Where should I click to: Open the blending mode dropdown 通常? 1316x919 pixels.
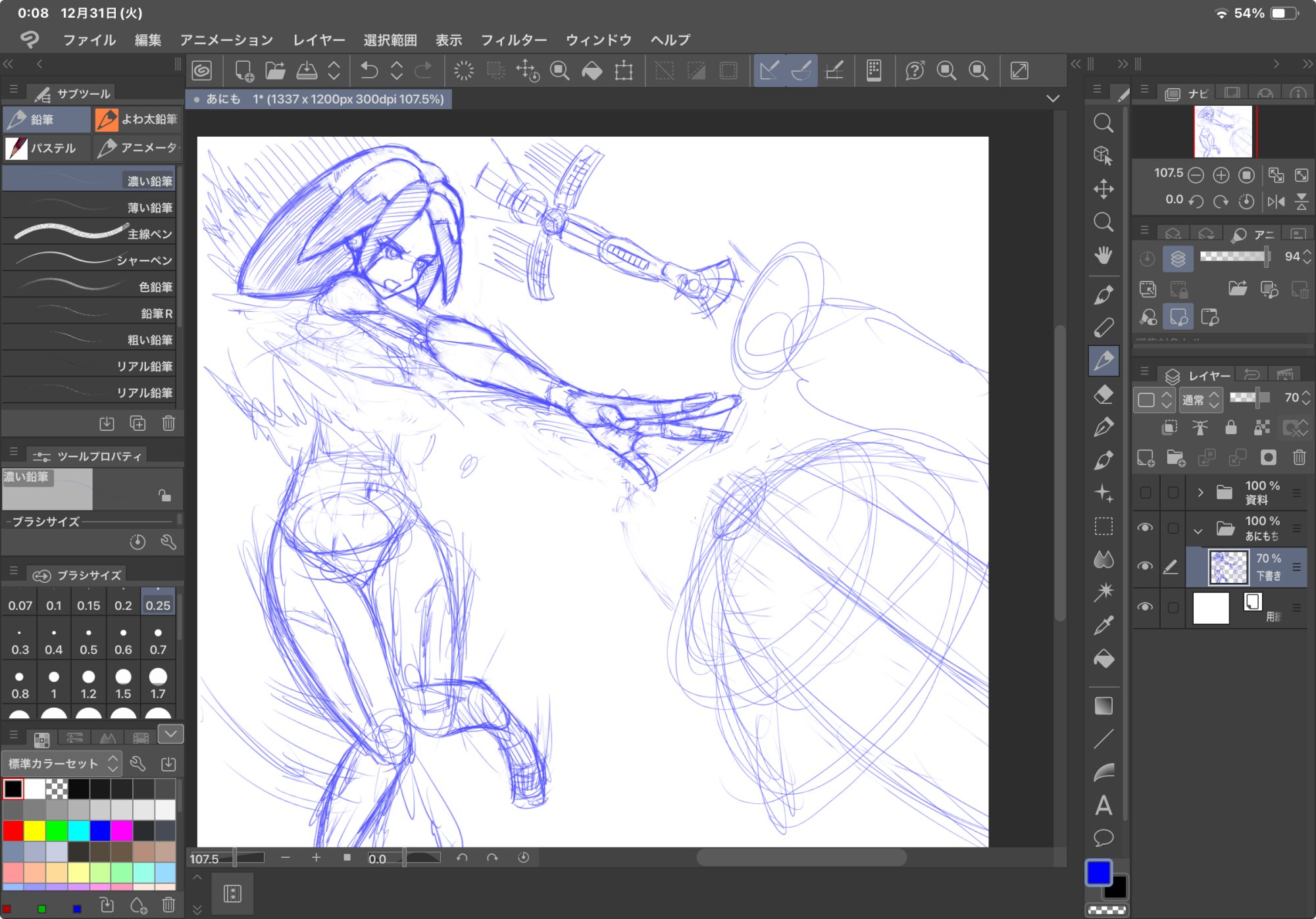click(1201, 399)
